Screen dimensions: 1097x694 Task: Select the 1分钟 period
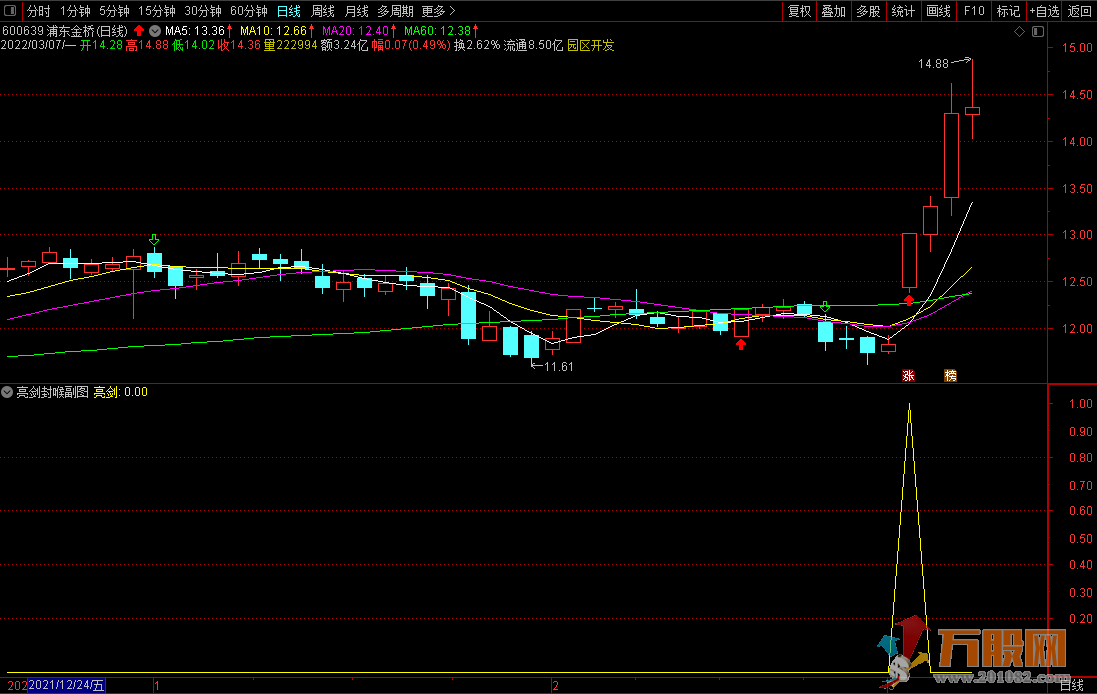tap(75, 11)
